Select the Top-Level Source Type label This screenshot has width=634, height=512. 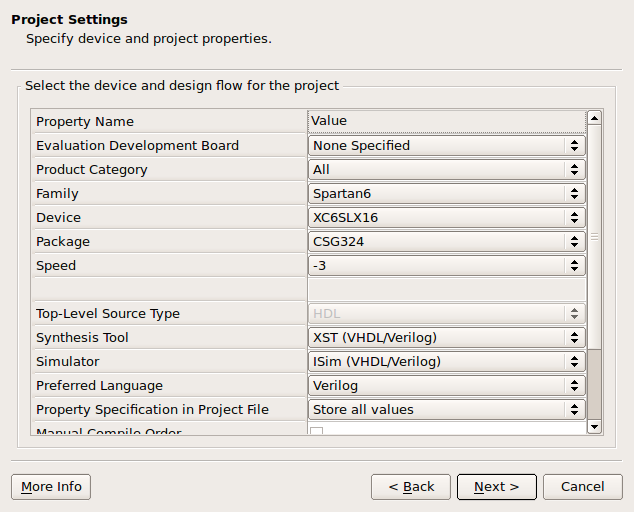point(108,314)
